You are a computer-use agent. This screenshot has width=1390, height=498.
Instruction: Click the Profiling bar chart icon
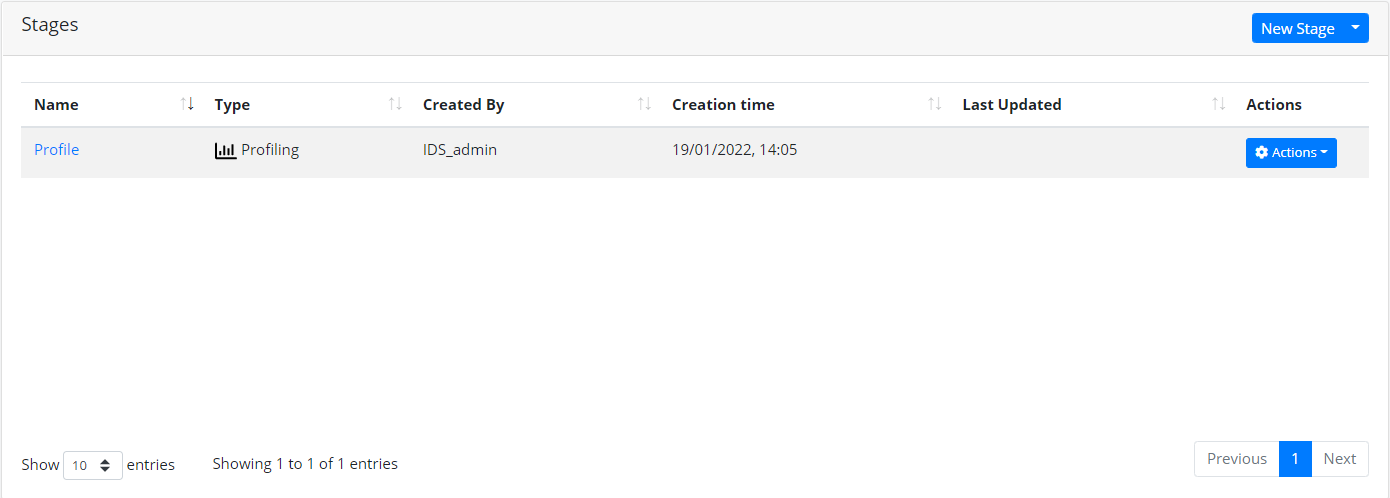tap(226, 151)
